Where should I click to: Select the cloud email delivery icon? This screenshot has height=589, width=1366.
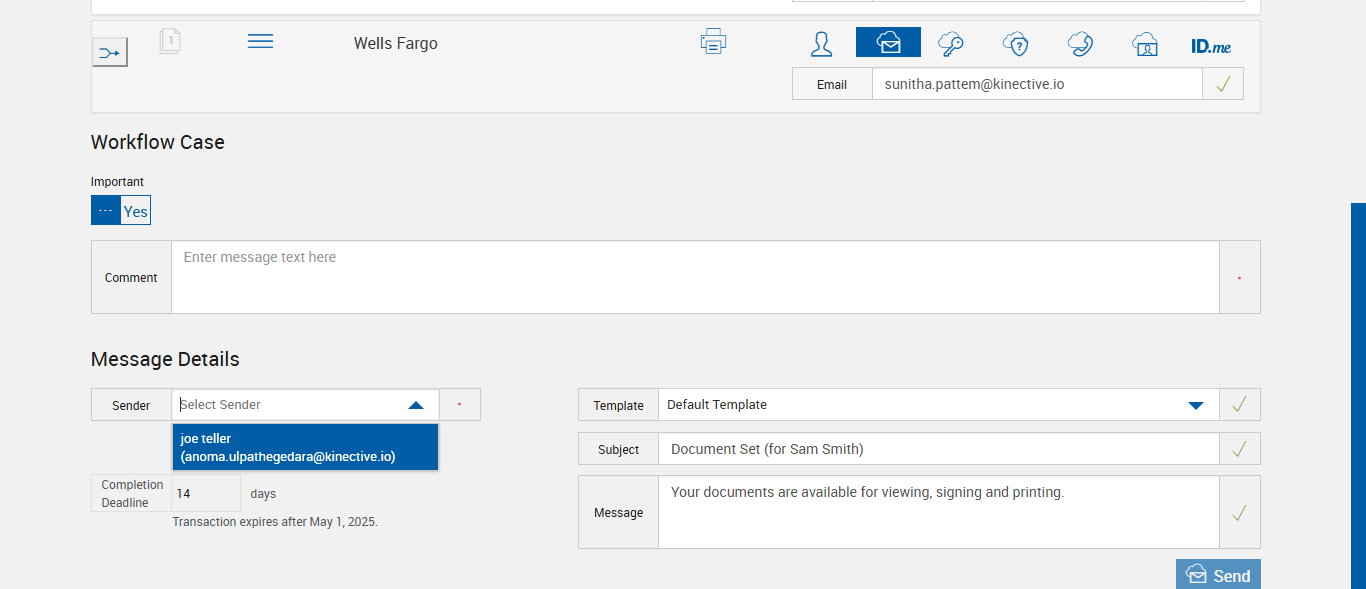[x=888, y=43]
